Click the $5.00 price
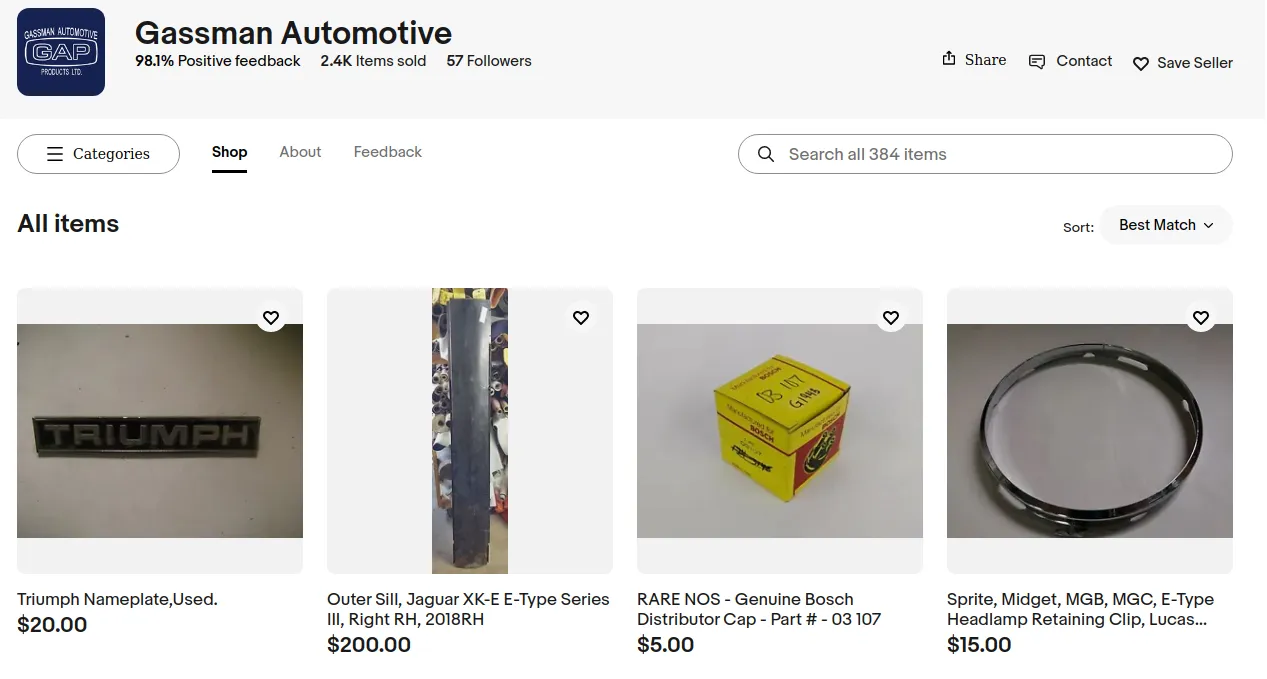The height and width of the screenshot is (679, 1267). 665,645
